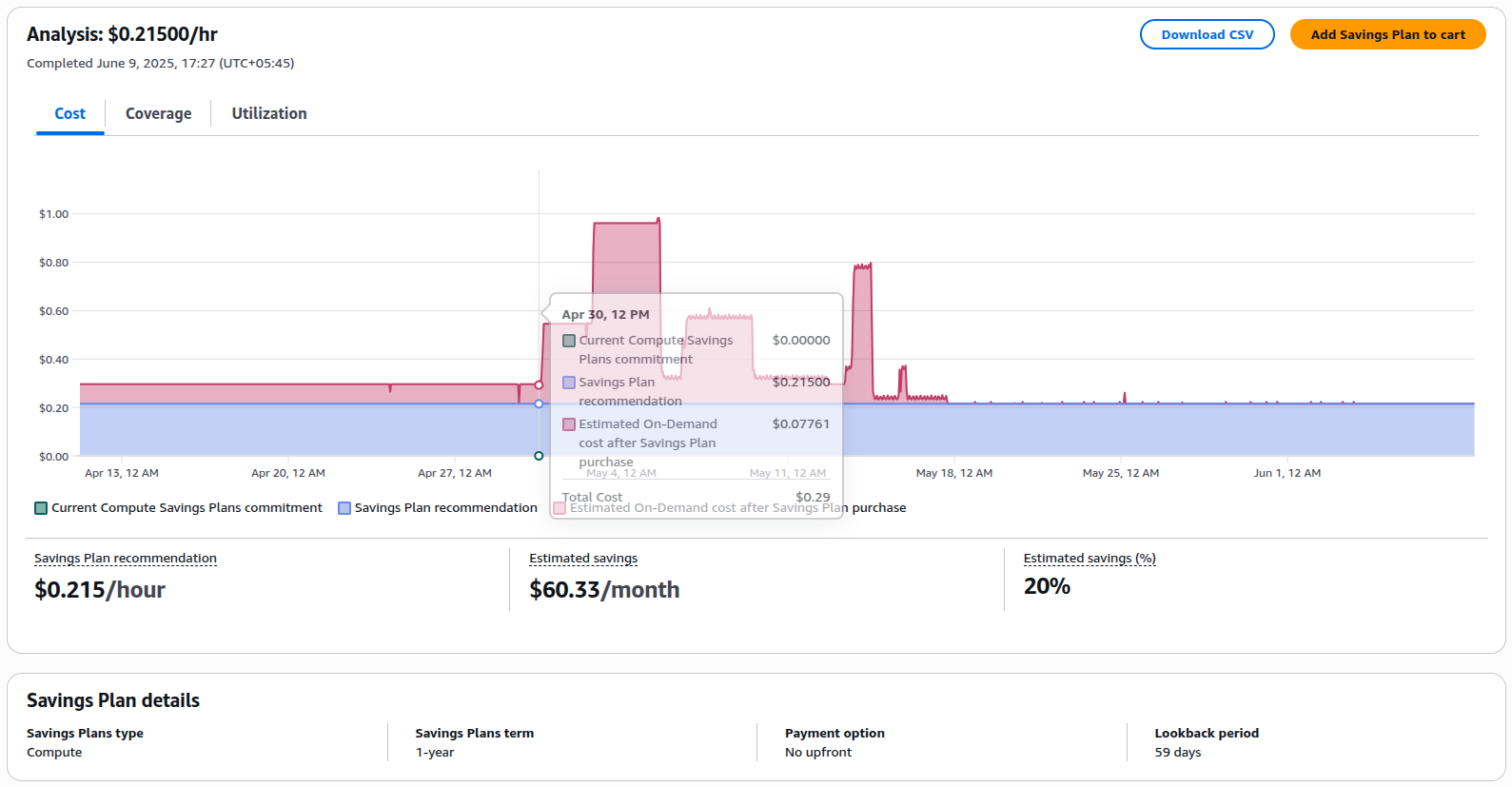Click the blue hover marker on the recommendation line
This screenshot has height=787, width=1512.
539,403
